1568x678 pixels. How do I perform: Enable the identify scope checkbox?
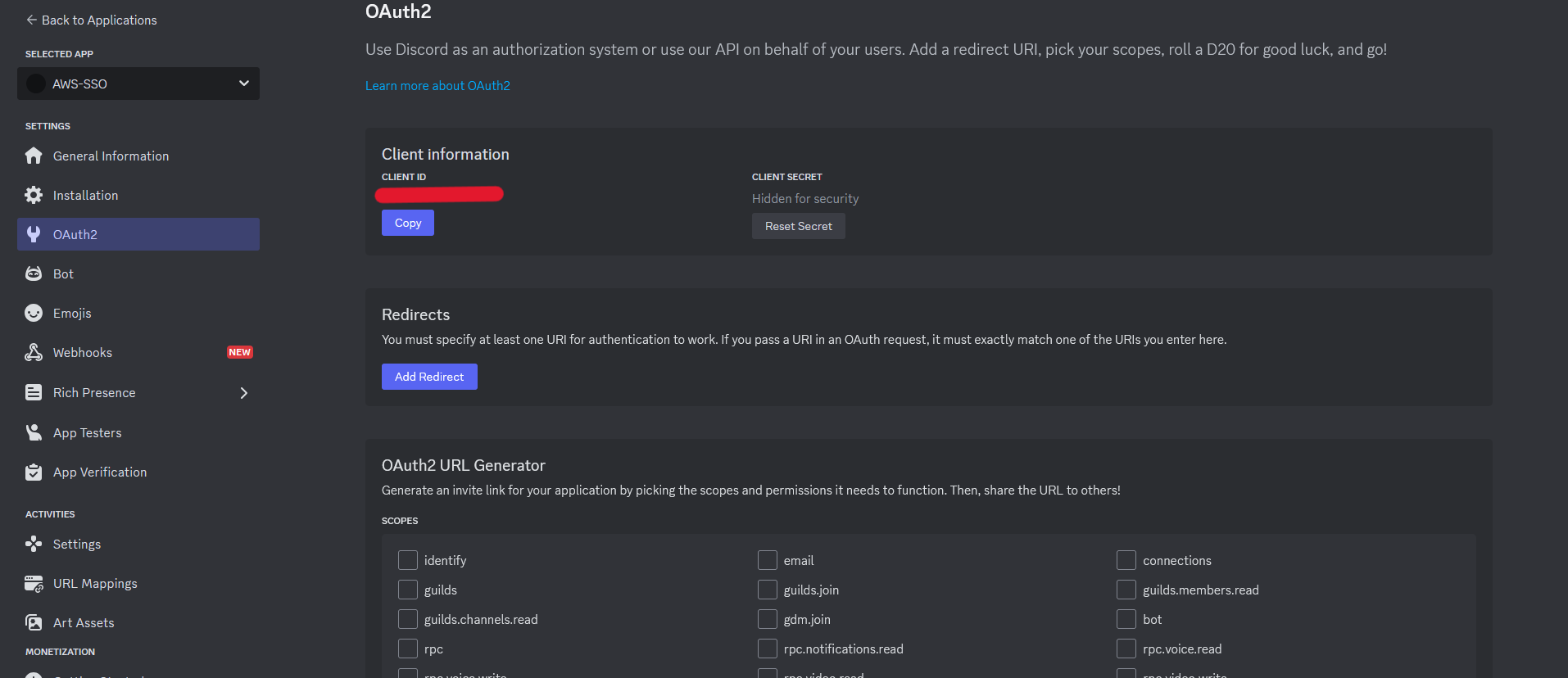[x=408, y=560]
